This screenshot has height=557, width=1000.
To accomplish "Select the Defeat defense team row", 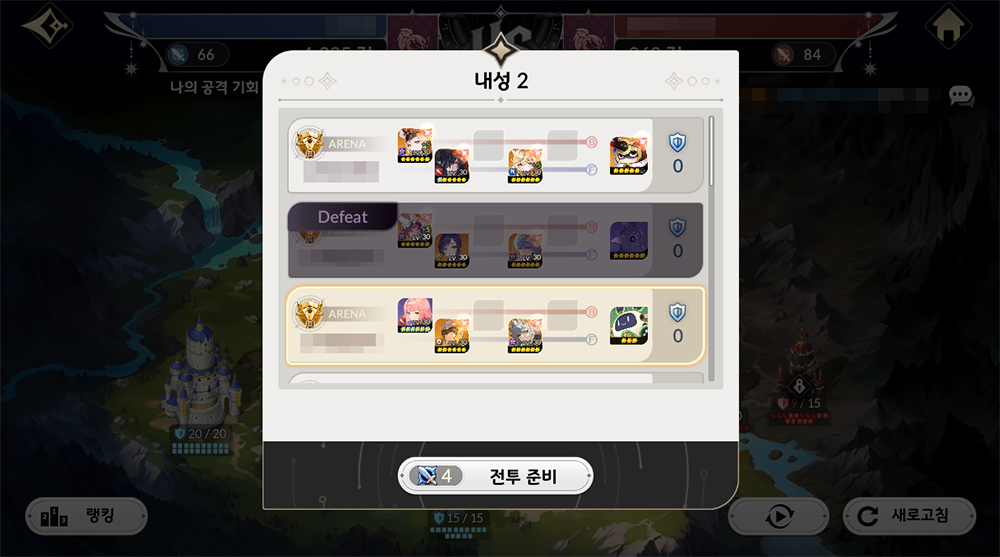I will pos(496,241).
